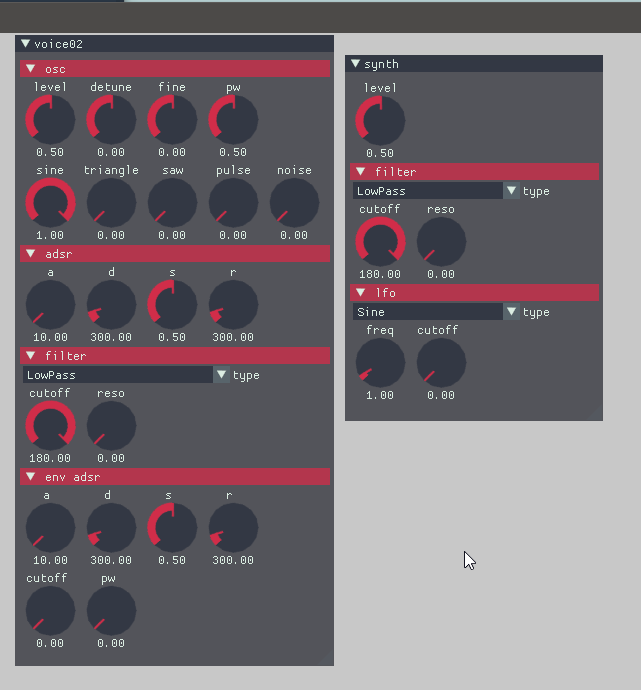Click the env adsr release 'r' knob
Viewport: 641px width, 690px height.
point(233,528)
